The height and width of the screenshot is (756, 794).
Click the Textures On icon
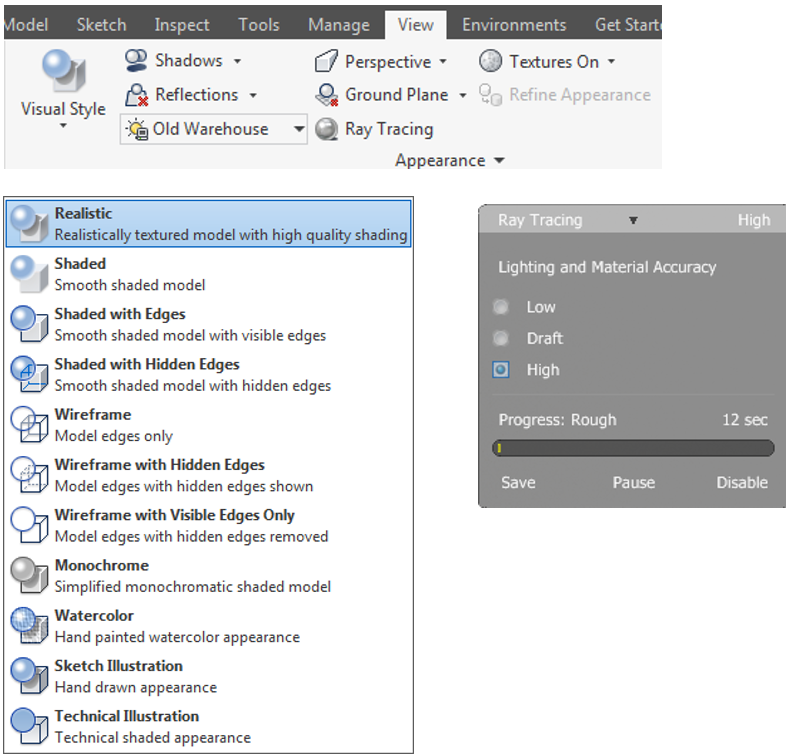pyautogui.click(x=490, y=62)
